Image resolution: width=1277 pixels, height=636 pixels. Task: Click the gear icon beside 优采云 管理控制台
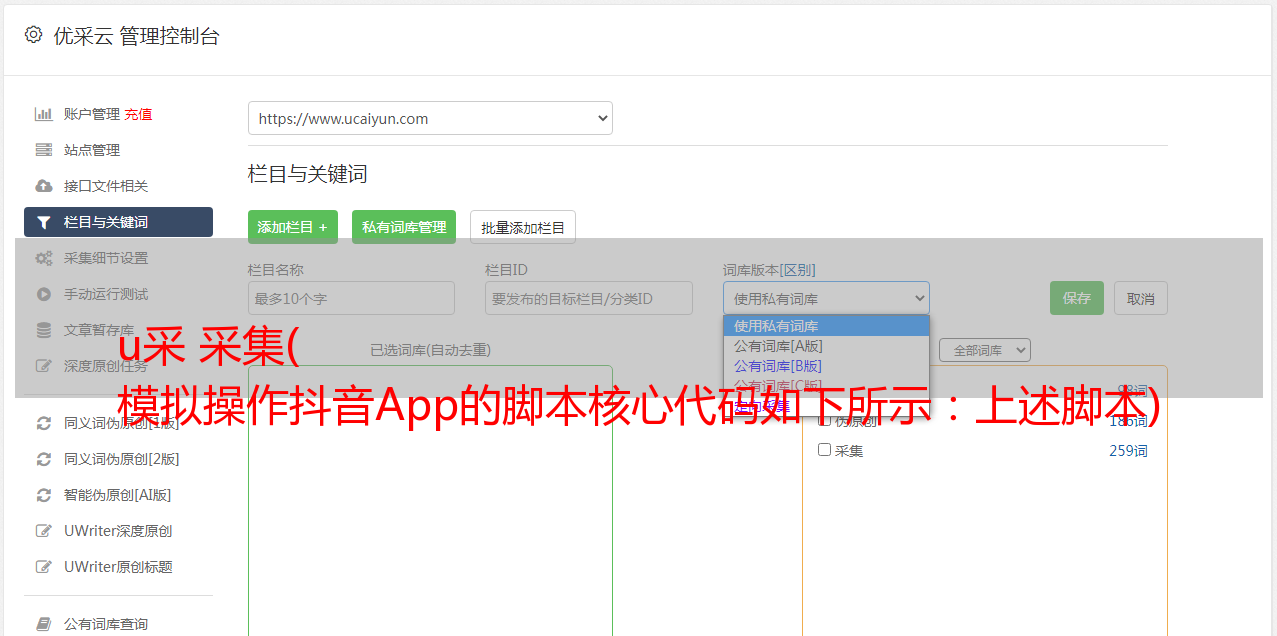(x=34, y=35)
